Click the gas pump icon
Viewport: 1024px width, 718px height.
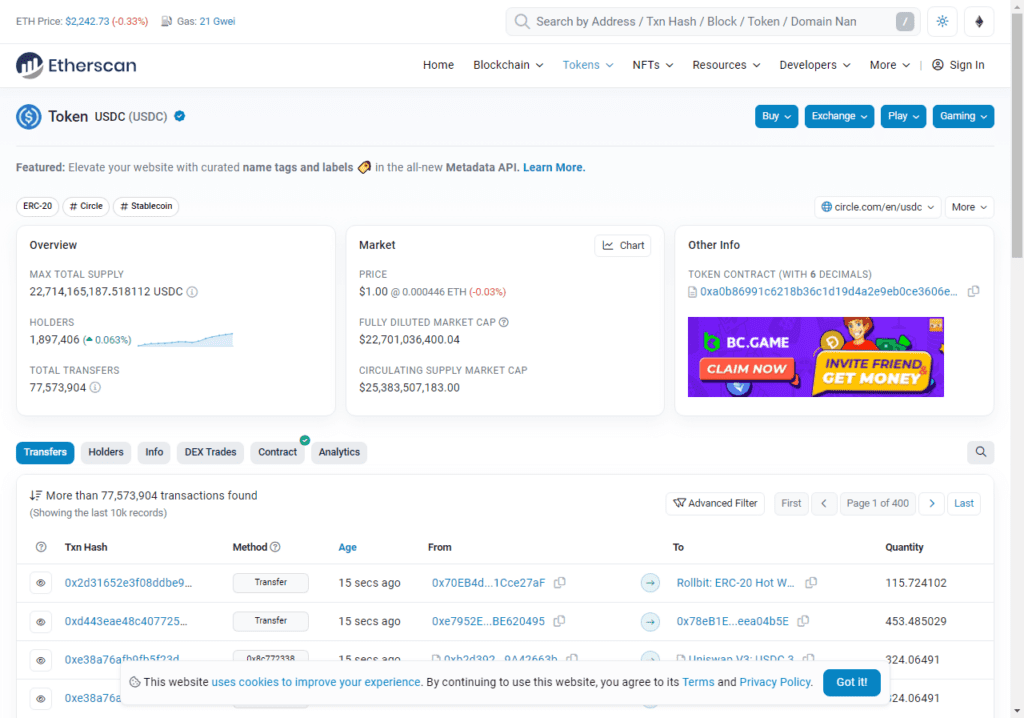pyautogui.click(x=167, y=22)
